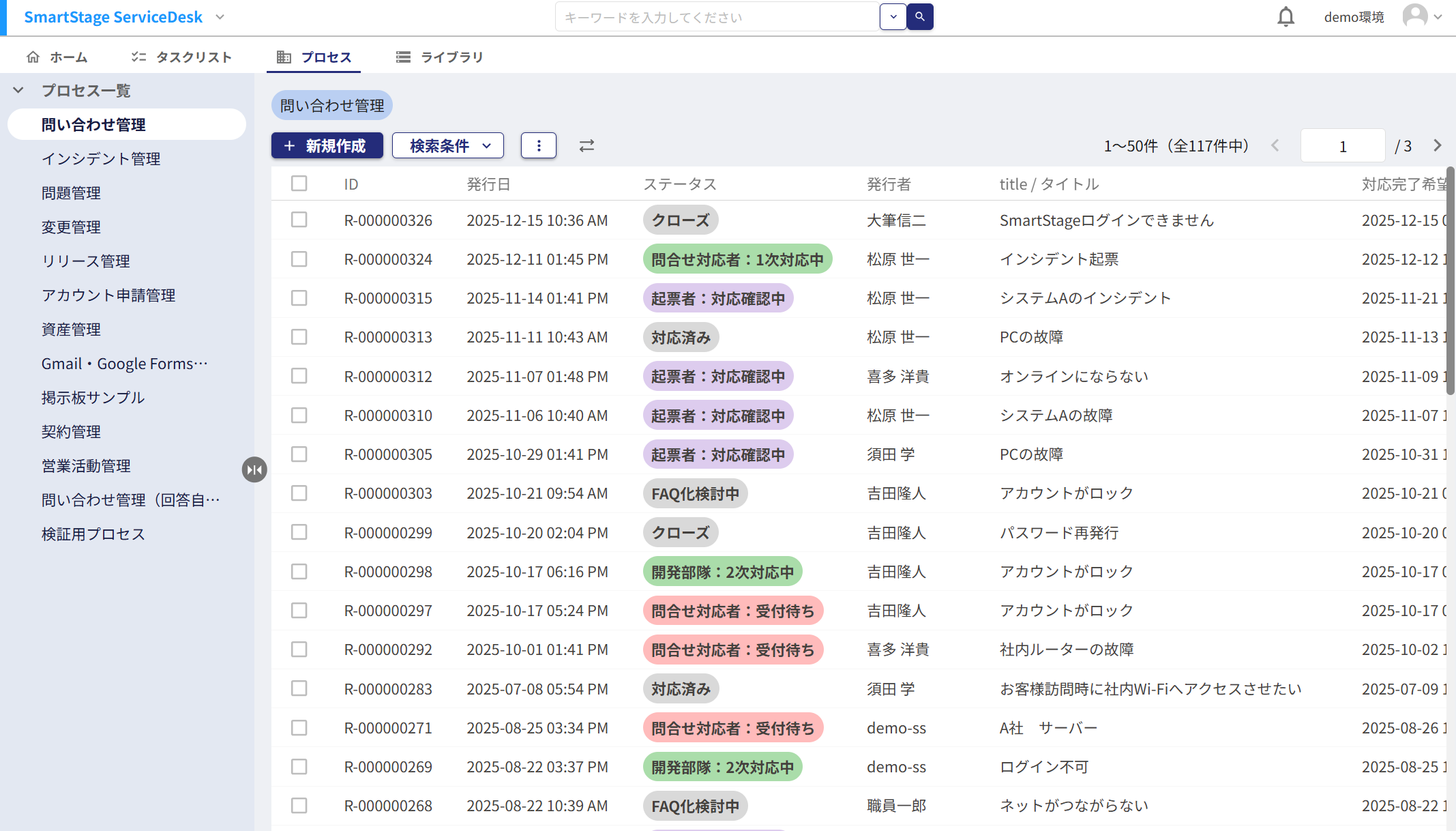Go to the next page with the right arrow
This screenshot has height=831, width=1456.
click(x=1438, y=145)
